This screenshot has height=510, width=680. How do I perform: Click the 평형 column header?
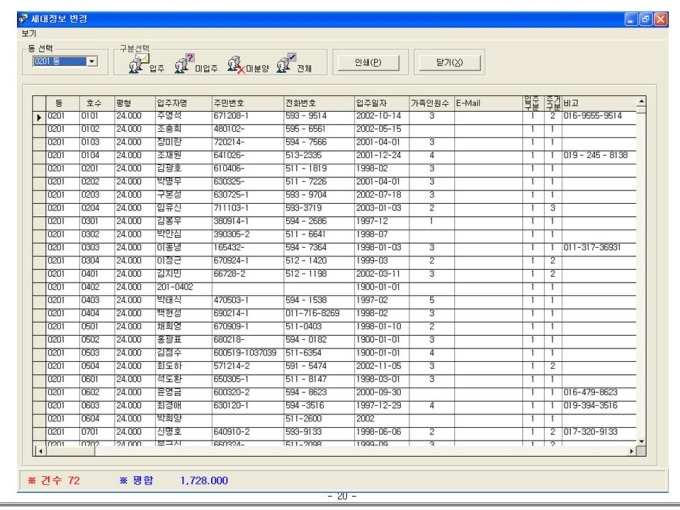pos(134,103)
